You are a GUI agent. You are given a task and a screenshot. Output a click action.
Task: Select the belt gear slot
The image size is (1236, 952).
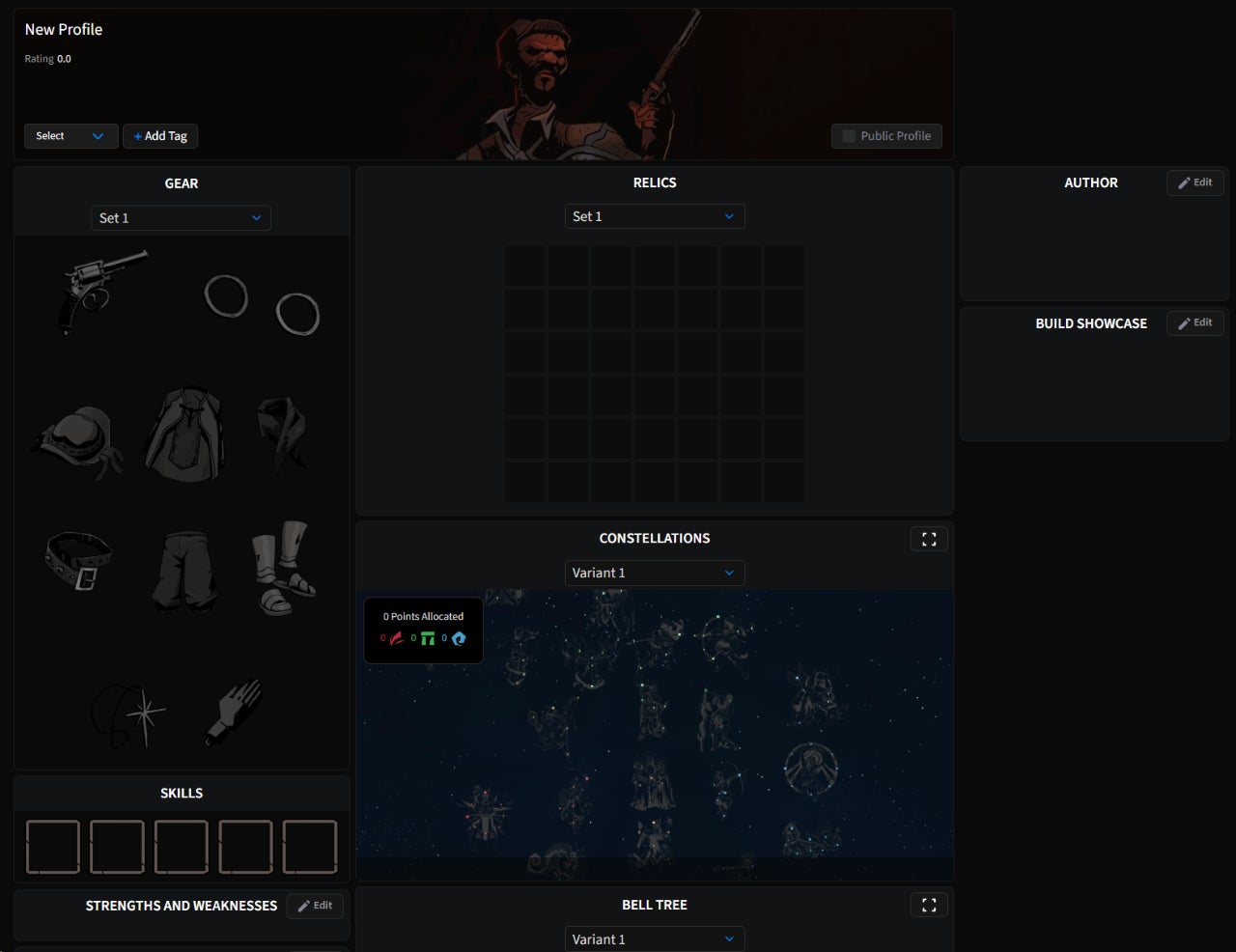point(79,561)
